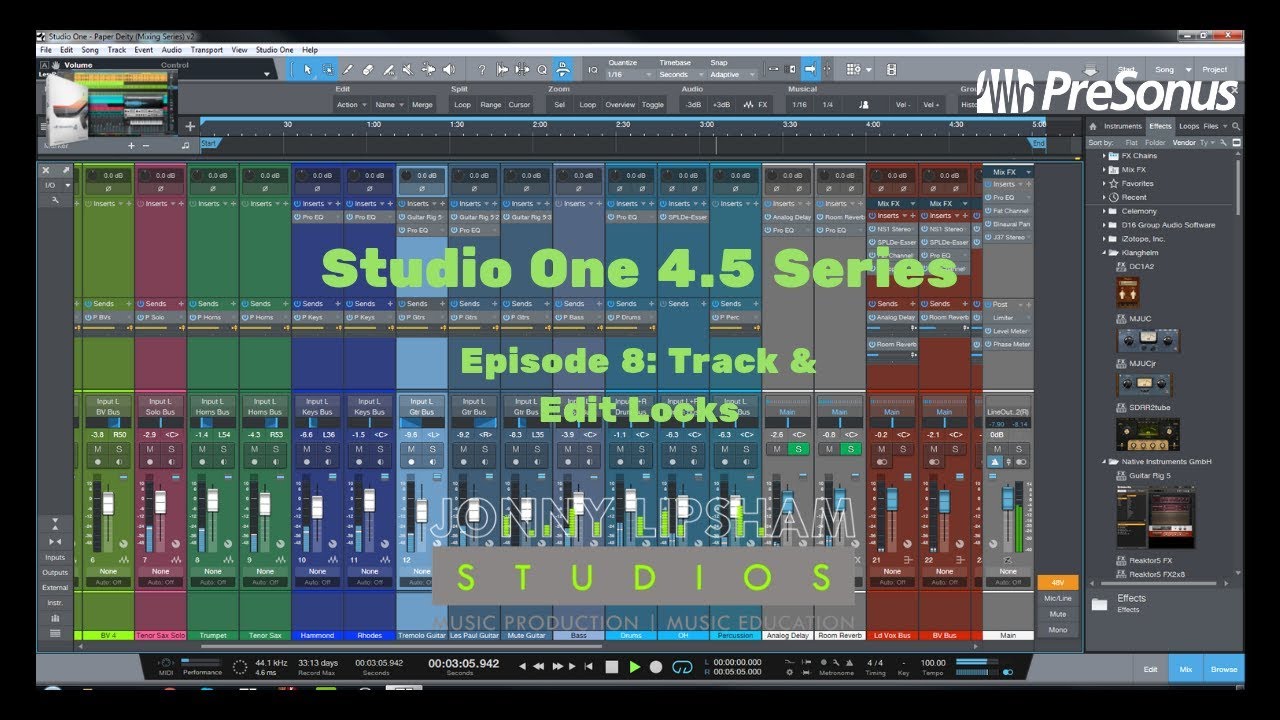Mute the Hammond channel

click(x=306, y=450)
